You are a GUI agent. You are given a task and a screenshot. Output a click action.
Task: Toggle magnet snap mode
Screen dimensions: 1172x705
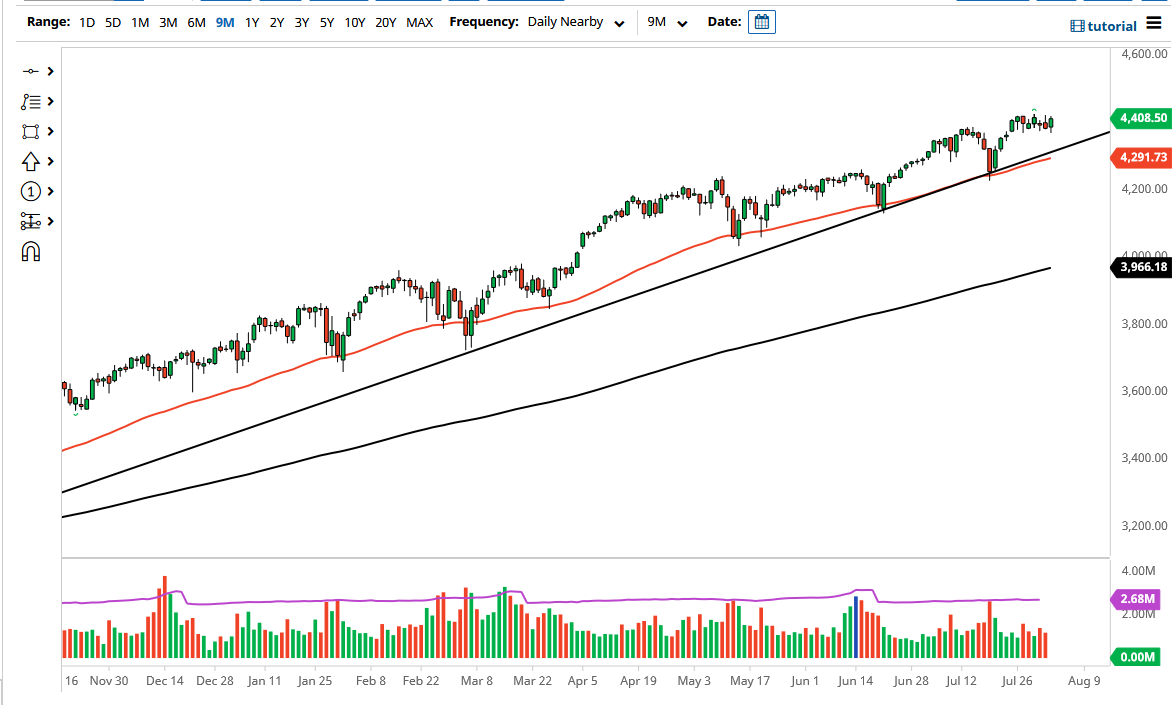coord(28,251)
